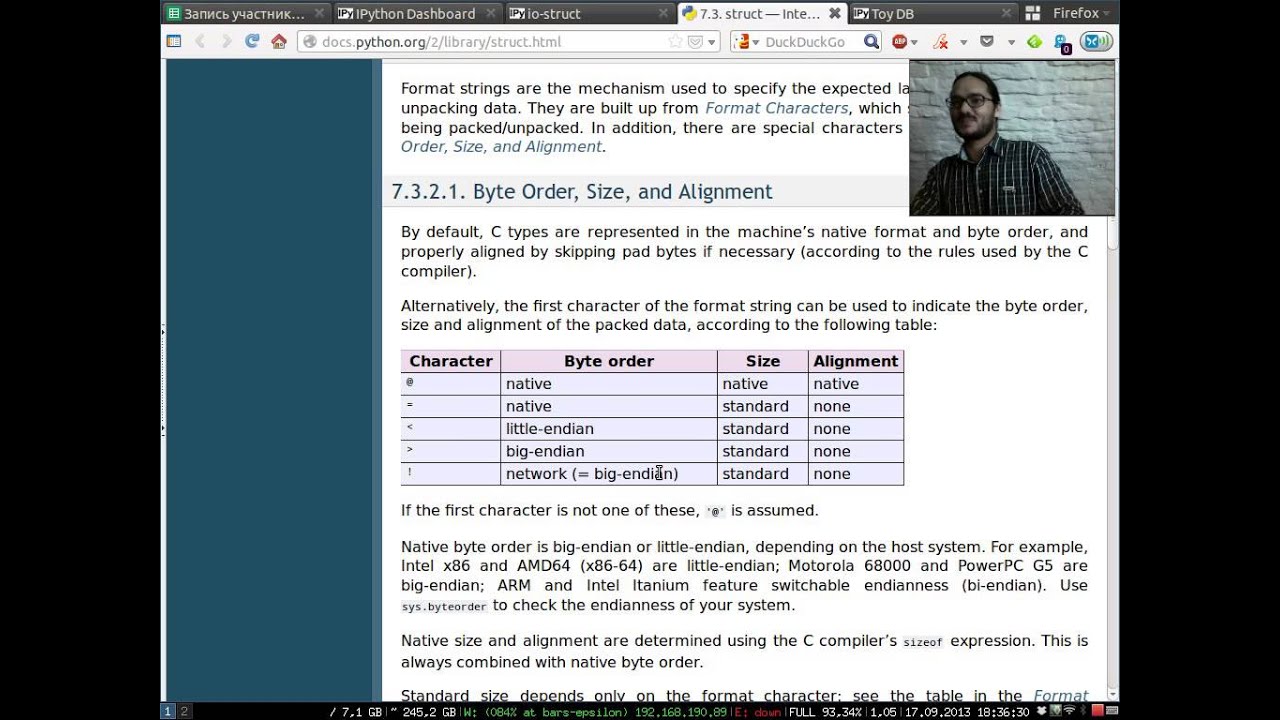Follow the Order, Size, and Alignment link
1280x720 pixels.
pyautogui.click(x=501, y=147)
